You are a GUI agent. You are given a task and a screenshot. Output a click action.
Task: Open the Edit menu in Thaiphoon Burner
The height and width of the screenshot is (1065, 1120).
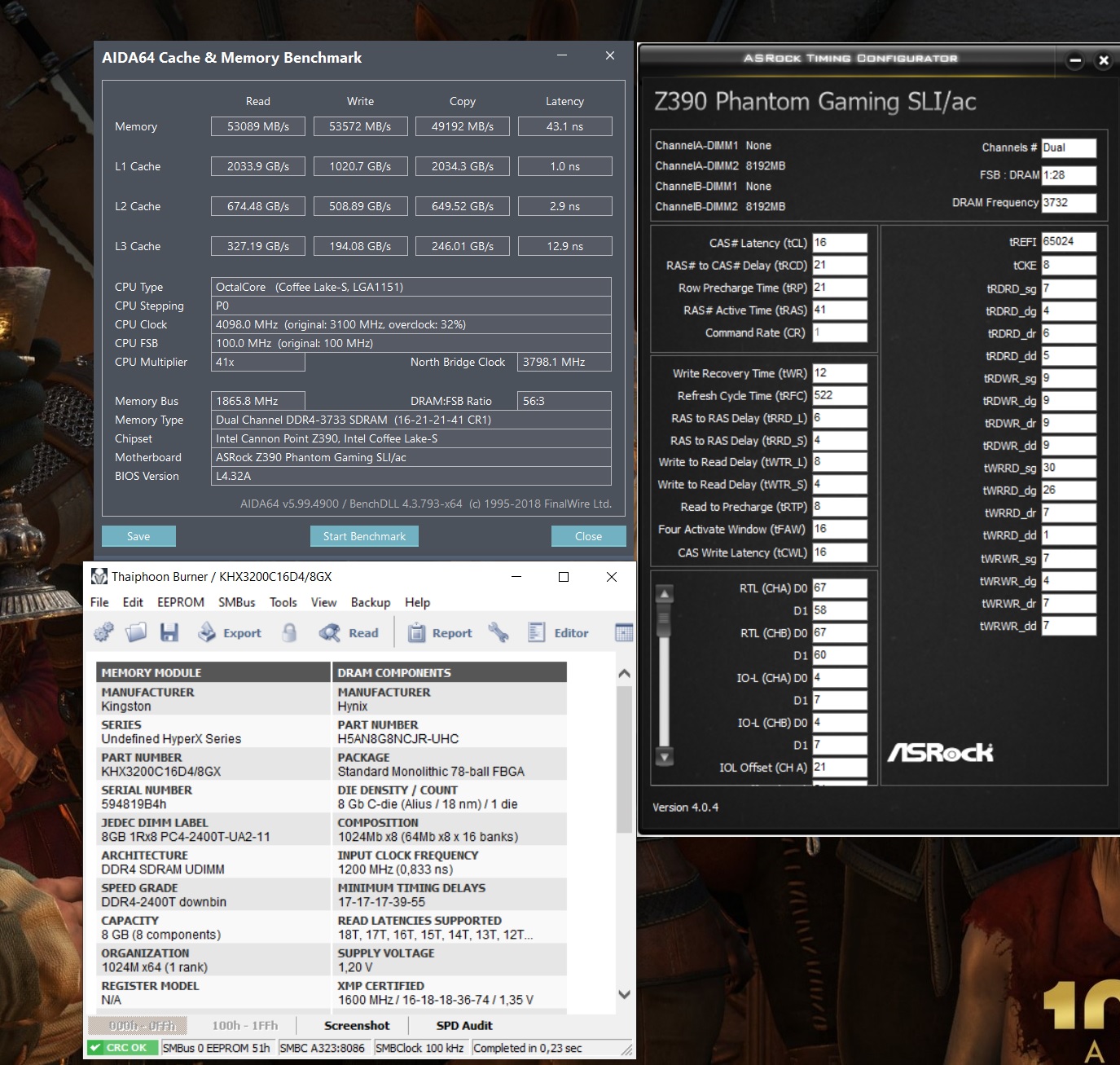[133, 602]
